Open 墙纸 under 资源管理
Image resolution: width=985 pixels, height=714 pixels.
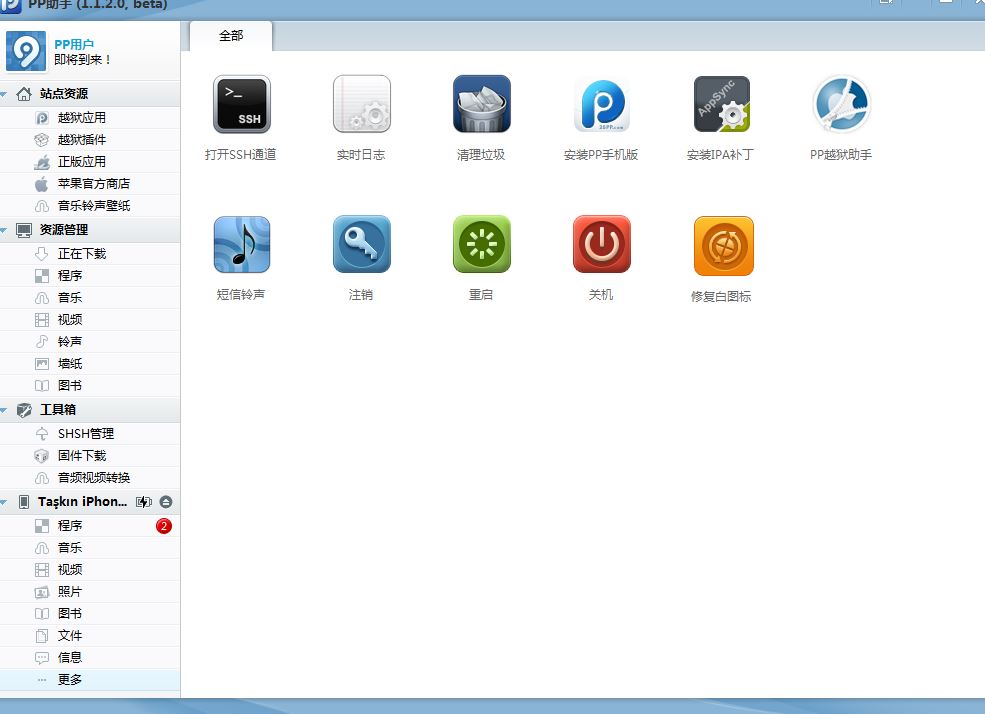pyautogui.click(x=90, y=364)
